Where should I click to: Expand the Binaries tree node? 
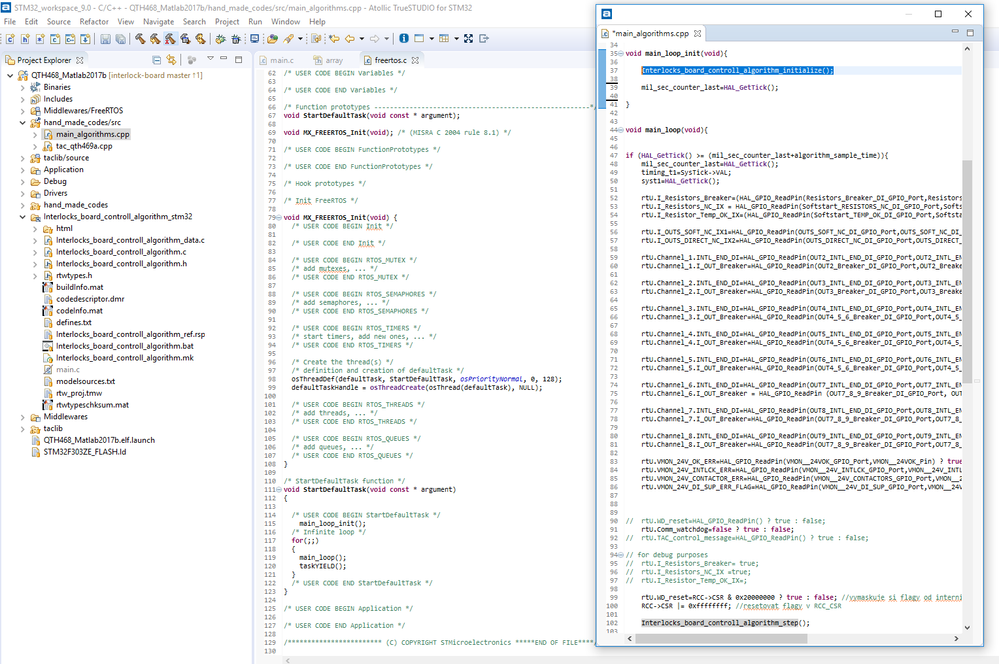pyautogui.click(x=22, y=87)
